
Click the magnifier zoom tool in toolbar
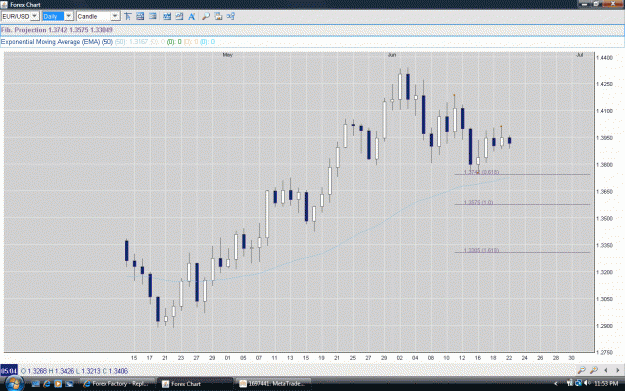point(206,16)
